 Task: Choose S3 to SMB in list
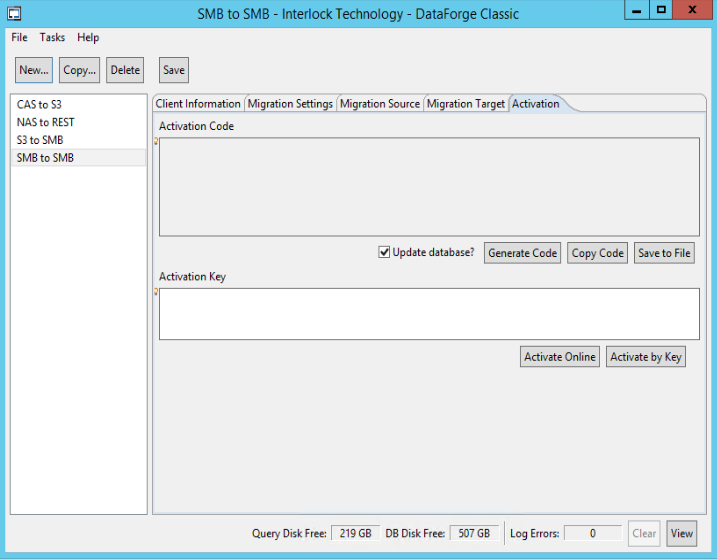[x=40, y=140]
